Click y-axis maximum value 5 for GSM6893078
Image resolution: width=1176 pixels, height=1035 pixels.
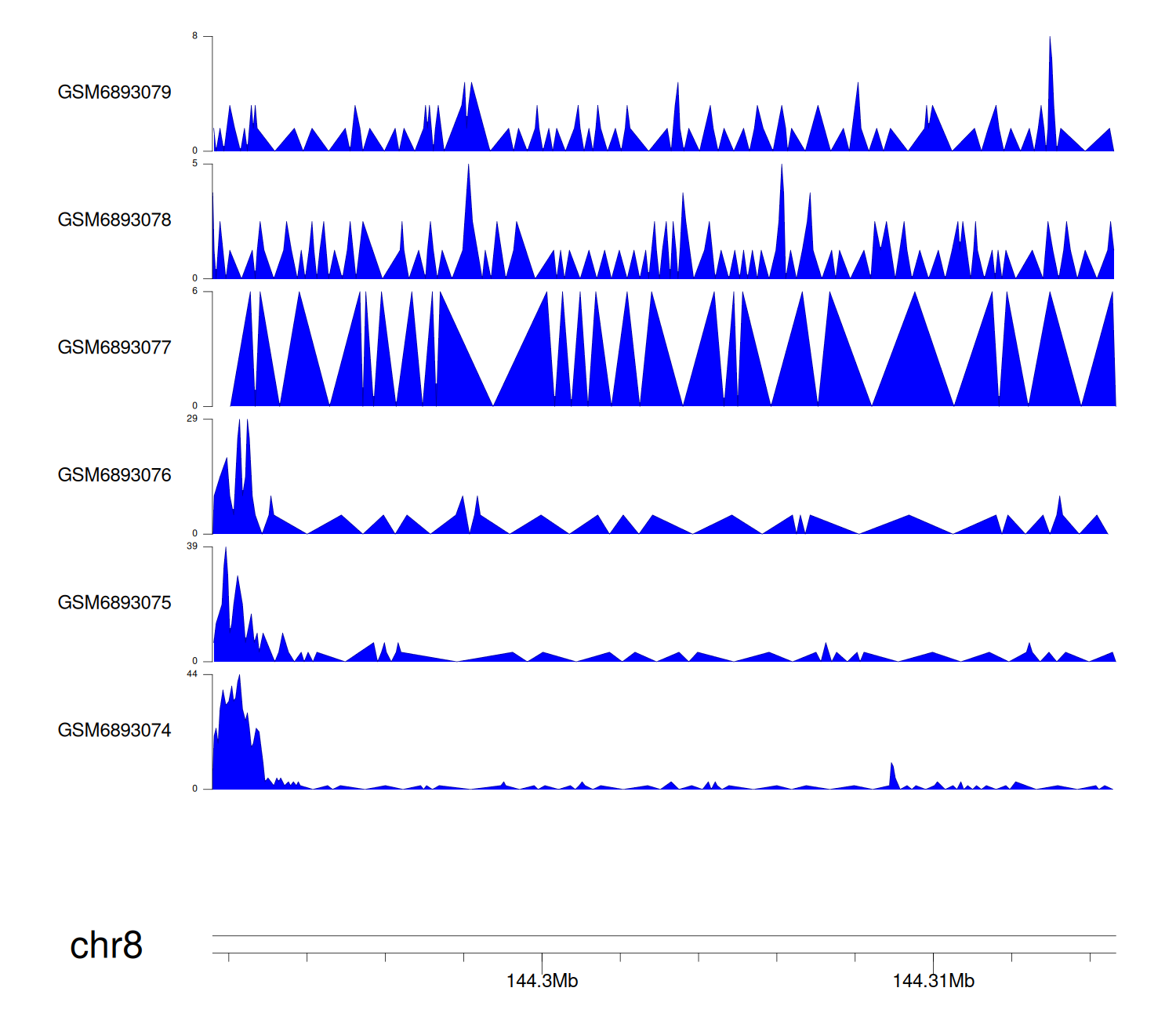pos(195,164)
